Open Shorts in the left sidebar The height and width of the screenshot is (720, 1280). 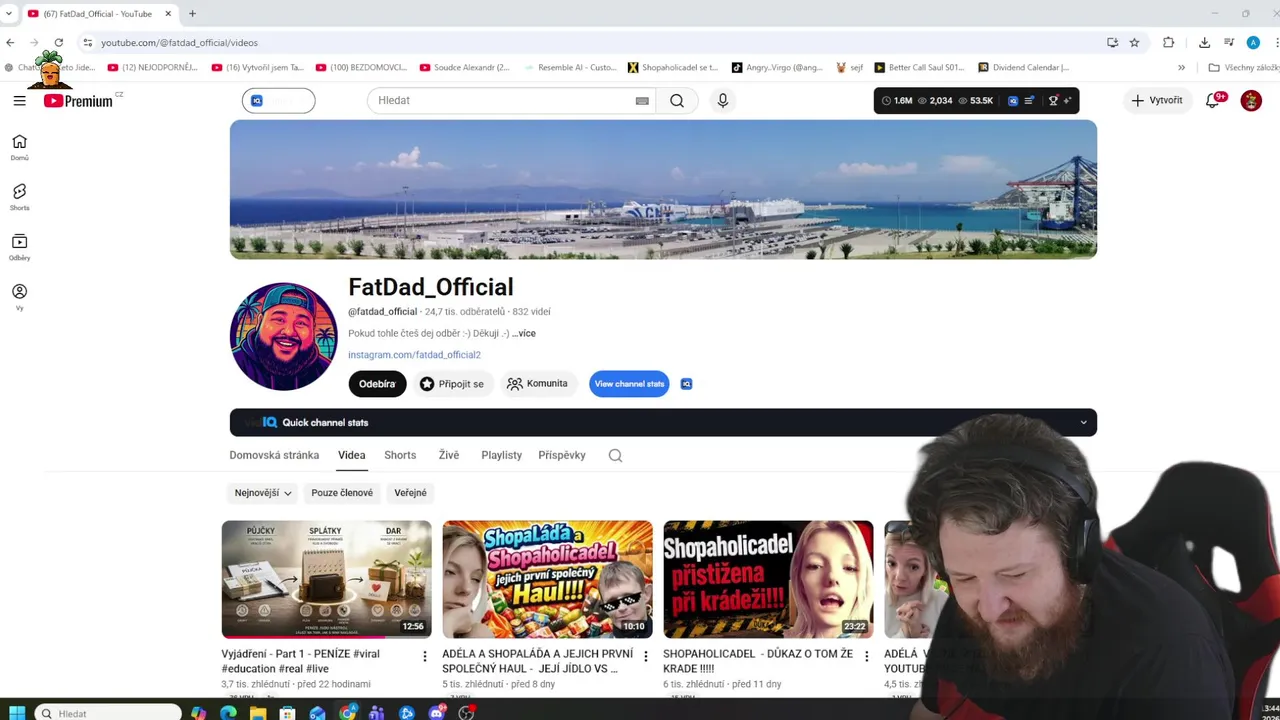[x=19, y=197]
